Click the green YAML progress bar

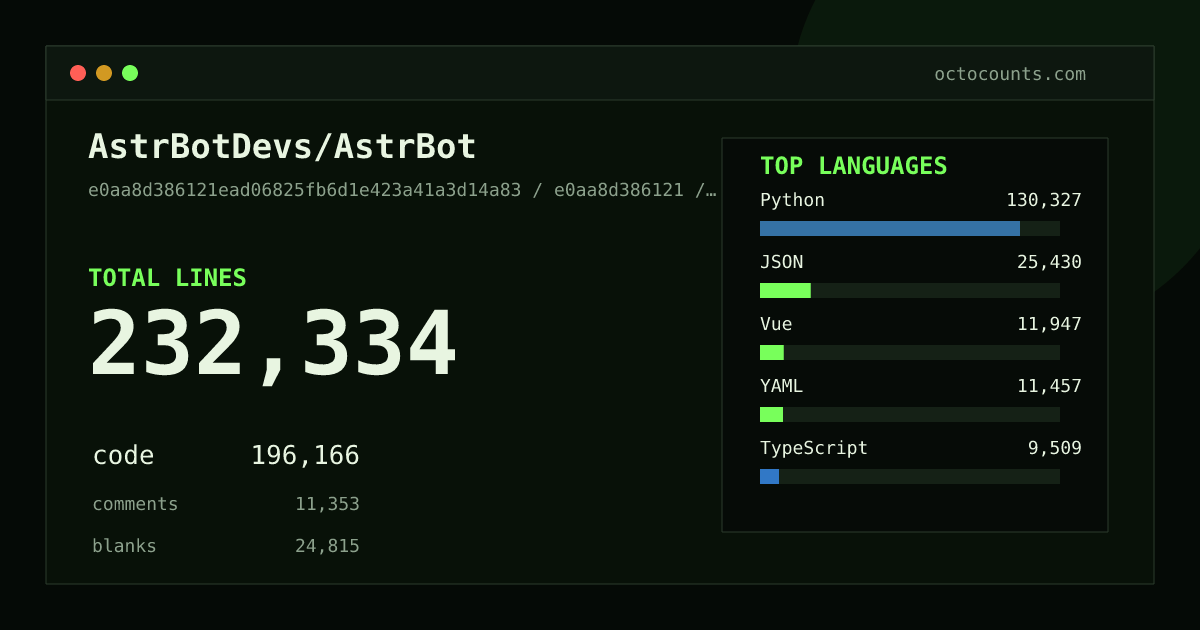point(771,414)
